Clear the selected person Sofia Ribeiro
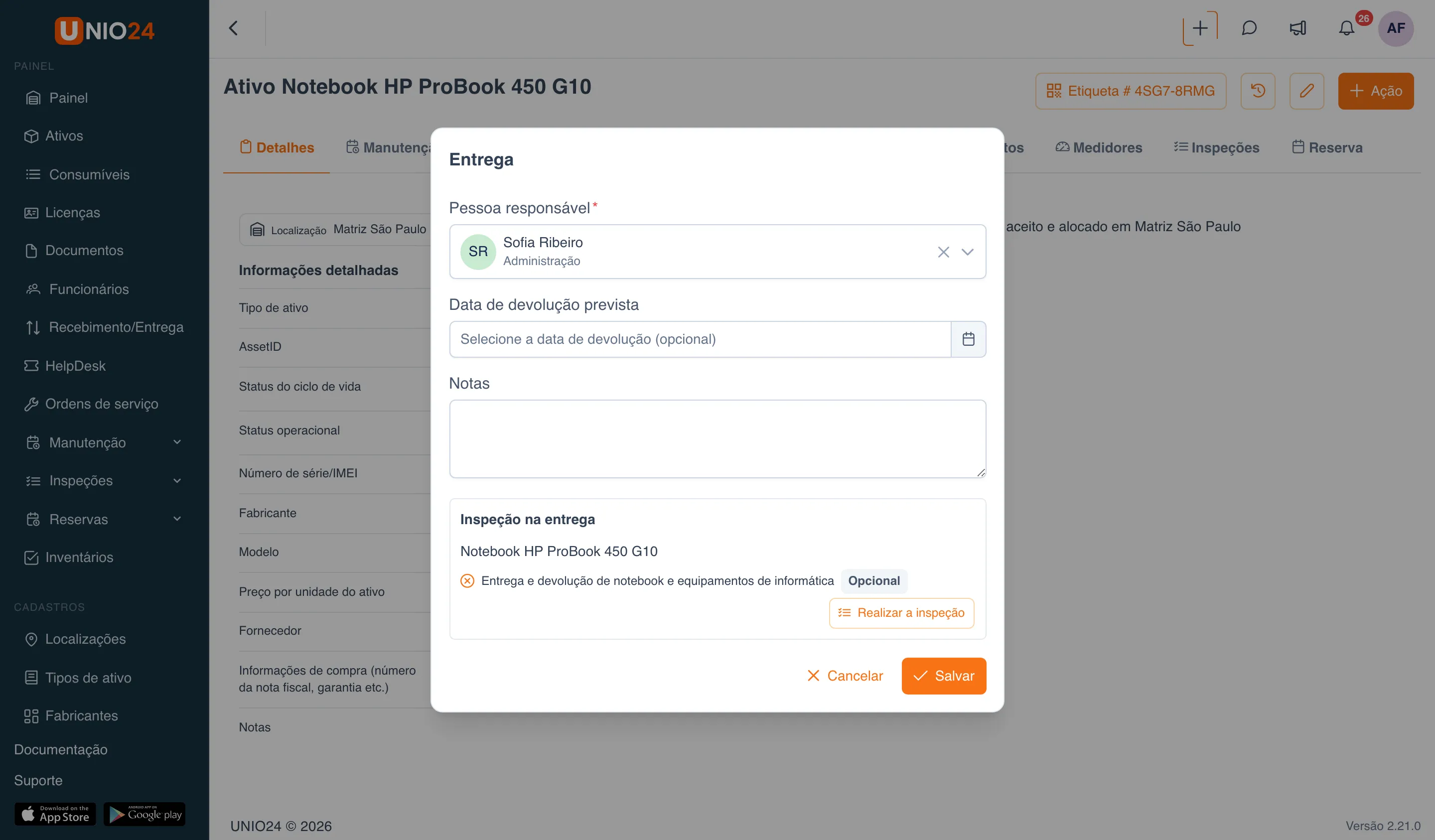1435x840 pixels. [x=944, y=252]
